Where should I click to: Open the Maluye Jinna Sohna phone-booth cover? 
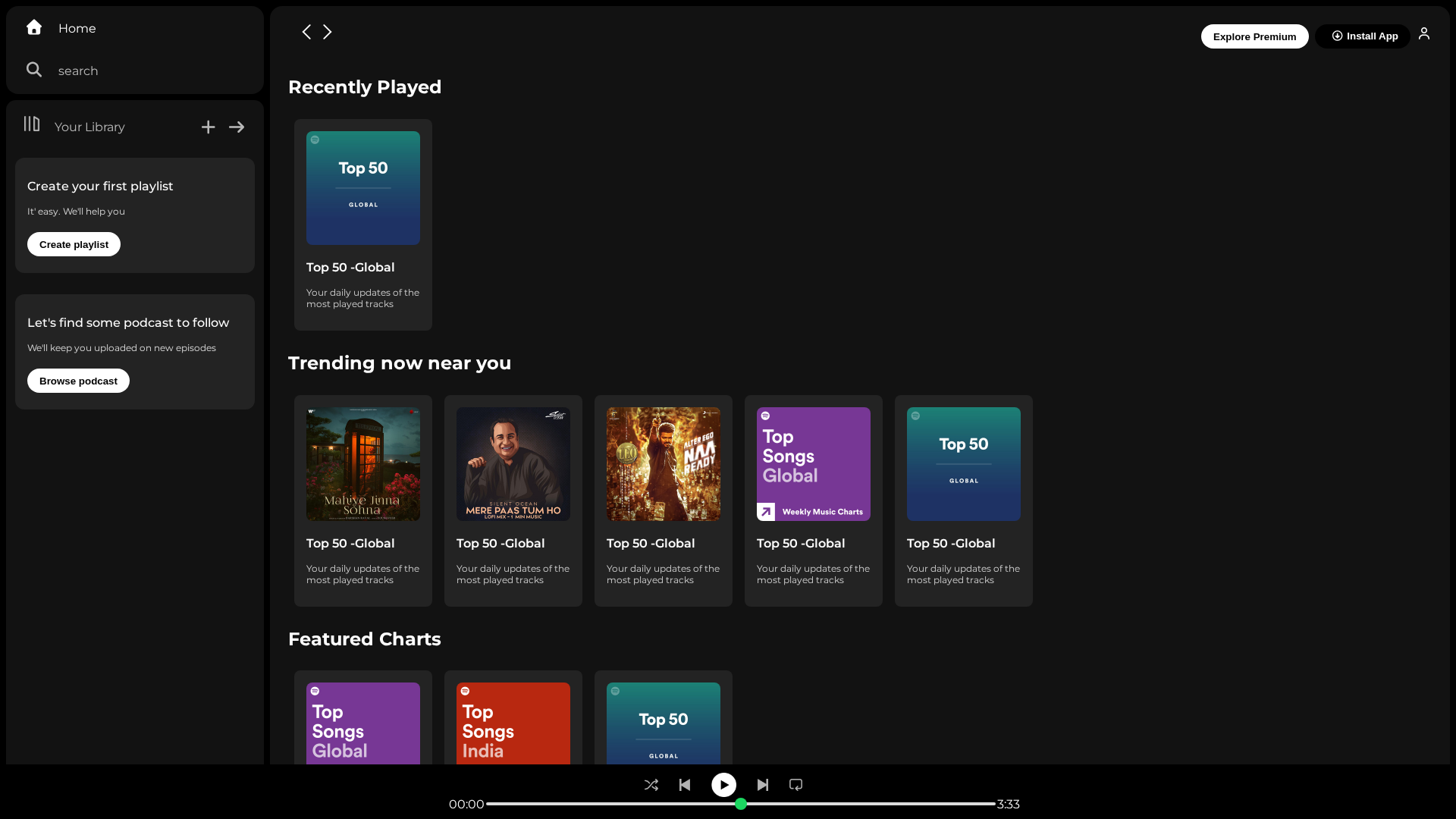click(x=363, y=464)
